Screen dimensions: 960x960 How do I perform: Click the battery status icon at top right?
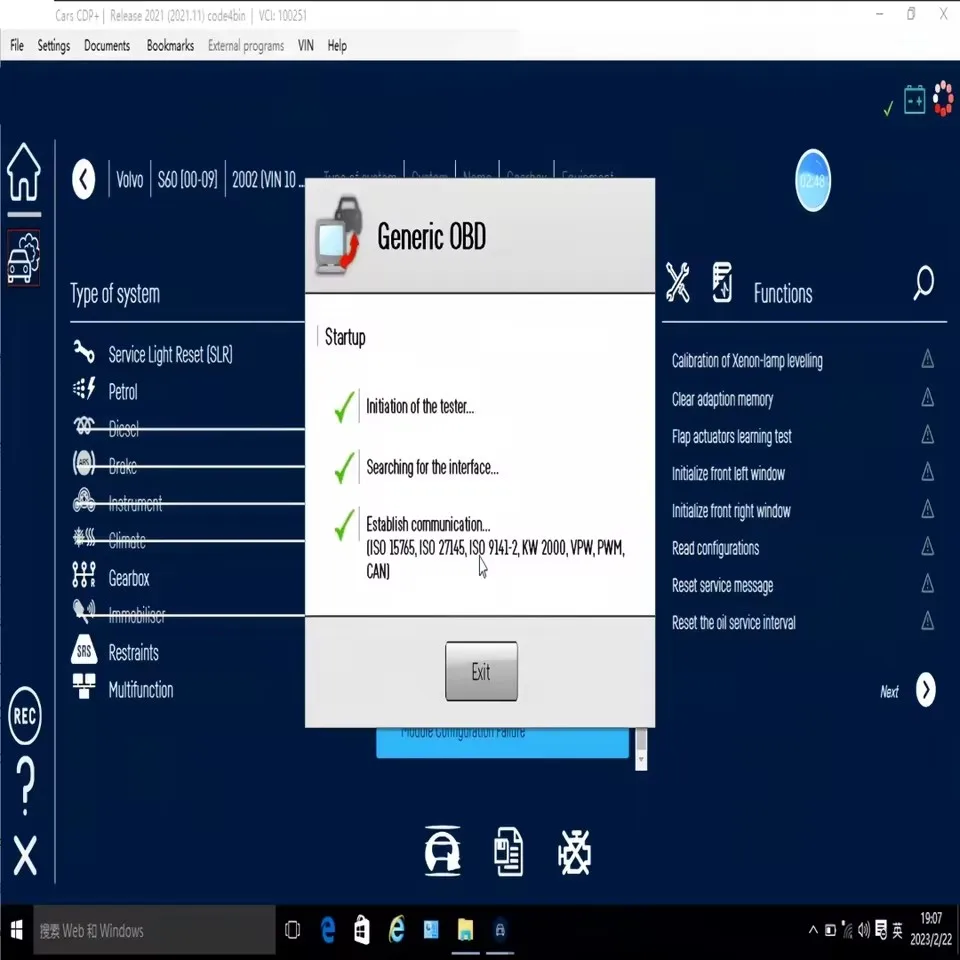coord(913,100)
